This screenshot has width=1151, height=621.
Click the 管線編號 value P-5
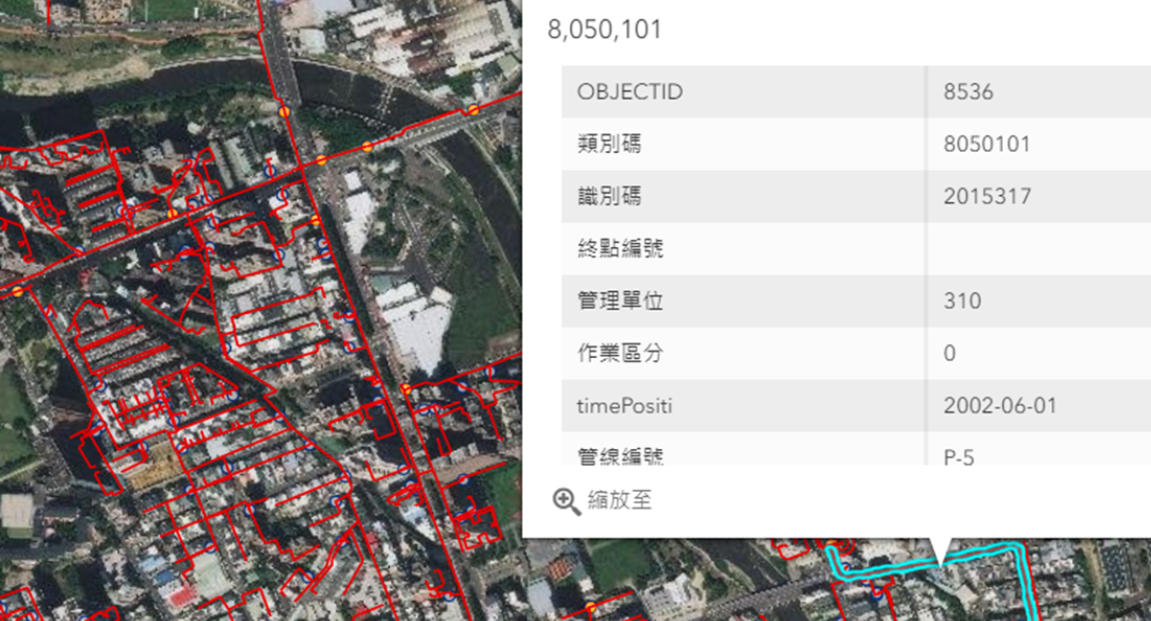click(x=958, y=456)
